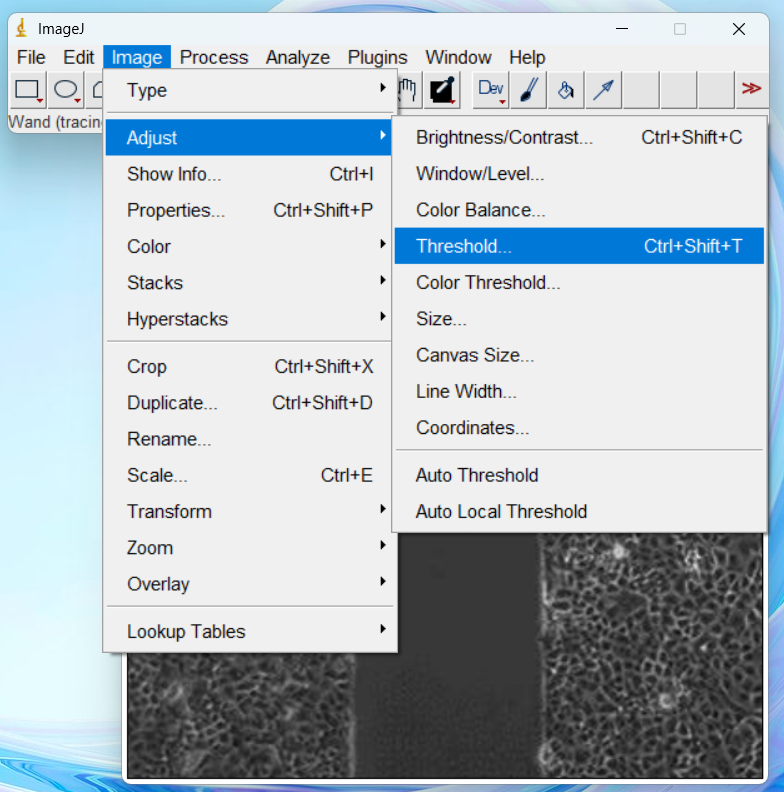This screenshot has height=792, width=784.
Task: Run Auto Threshold command
Action: 579,475
